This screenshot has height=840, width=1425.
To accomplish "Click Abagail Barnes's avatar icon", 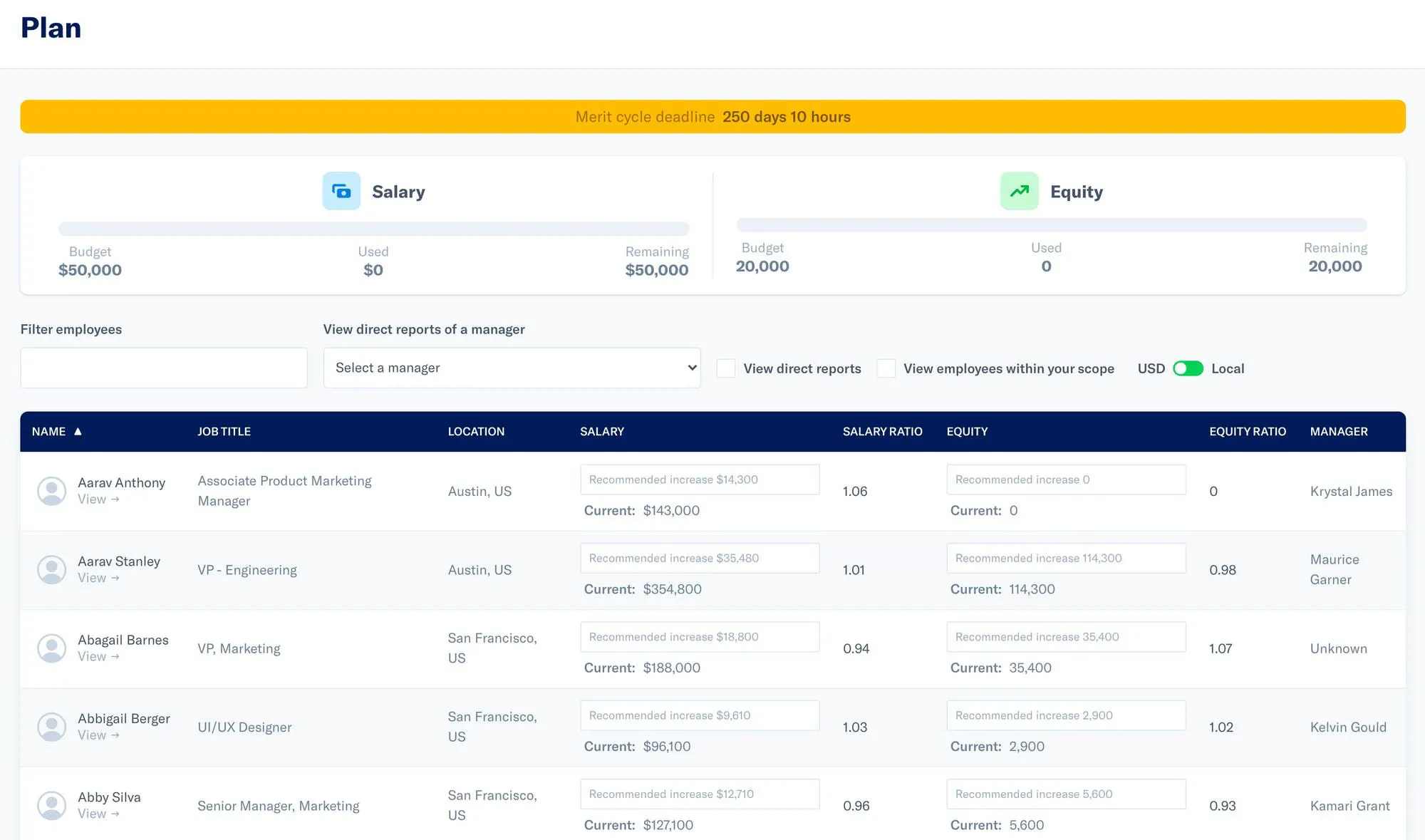I will coord(51,648).
